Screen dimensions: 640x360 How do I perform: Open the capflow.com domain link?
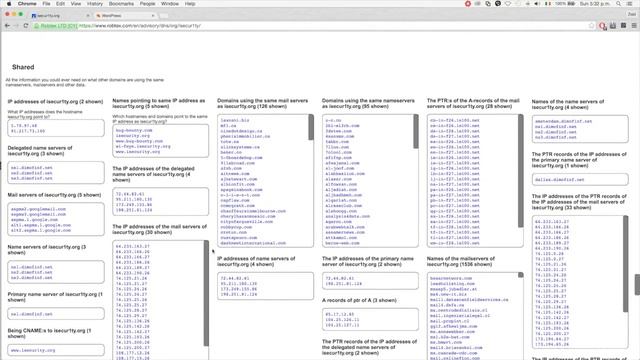click(x=235, y=200)
